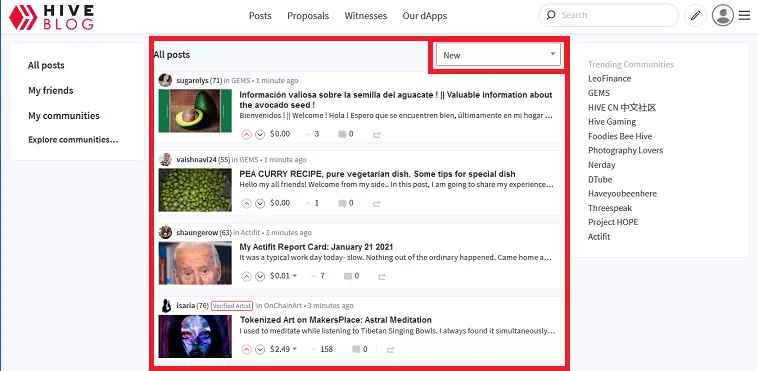The width and height of the screenshot is (757, 371).
Task: Reblog the PEA CURRY RECIPE post
Action: 377,204
